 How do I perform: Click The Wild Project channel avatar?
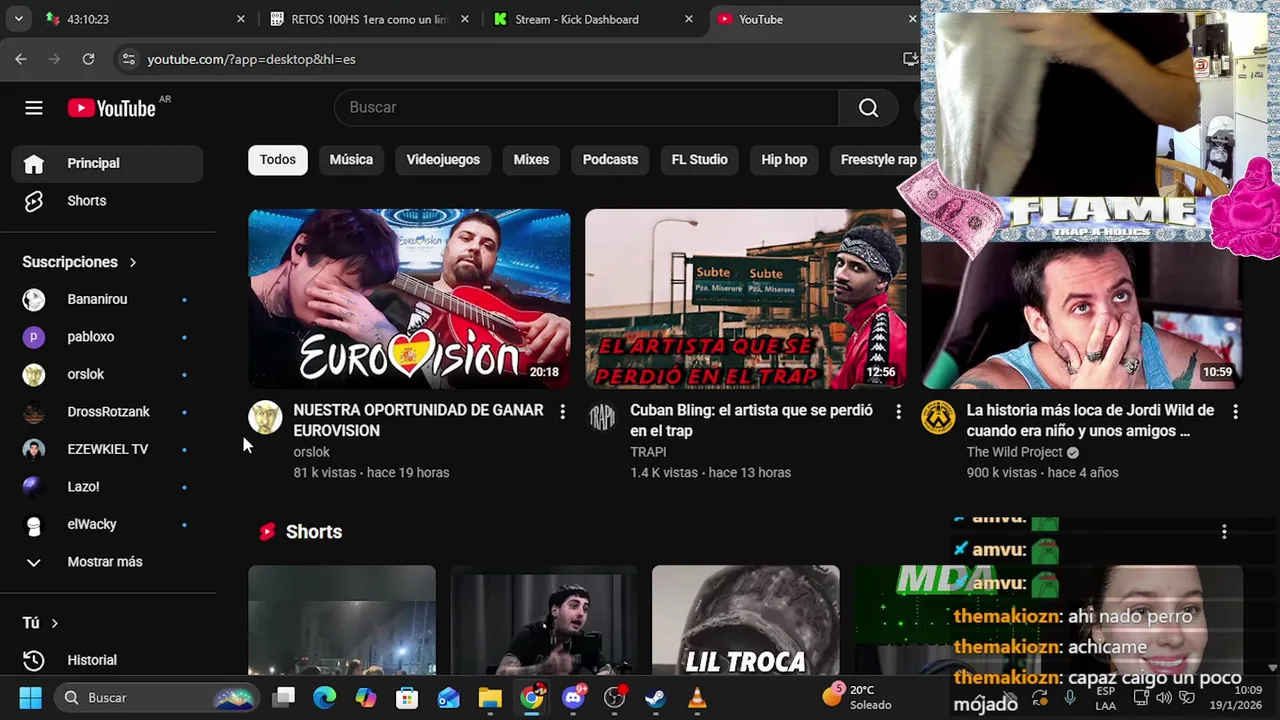[938, 417]
